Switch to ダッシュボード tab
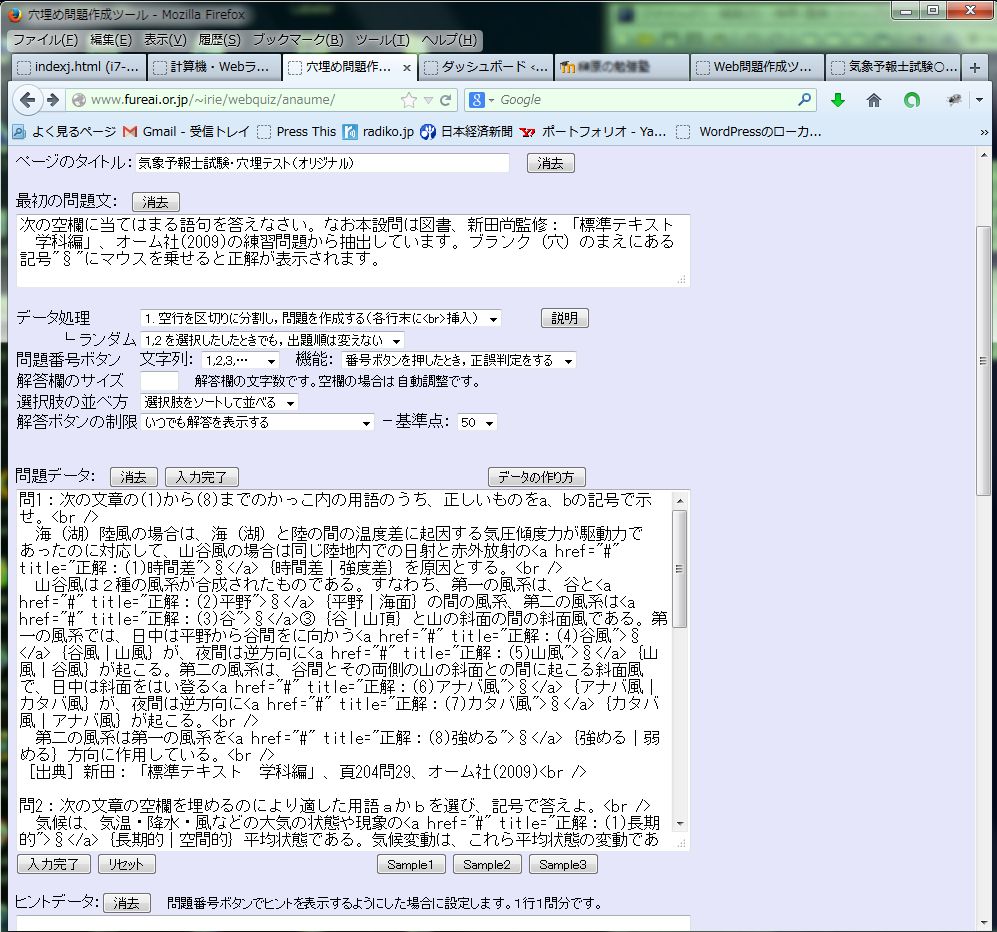 tap(486, 67)
